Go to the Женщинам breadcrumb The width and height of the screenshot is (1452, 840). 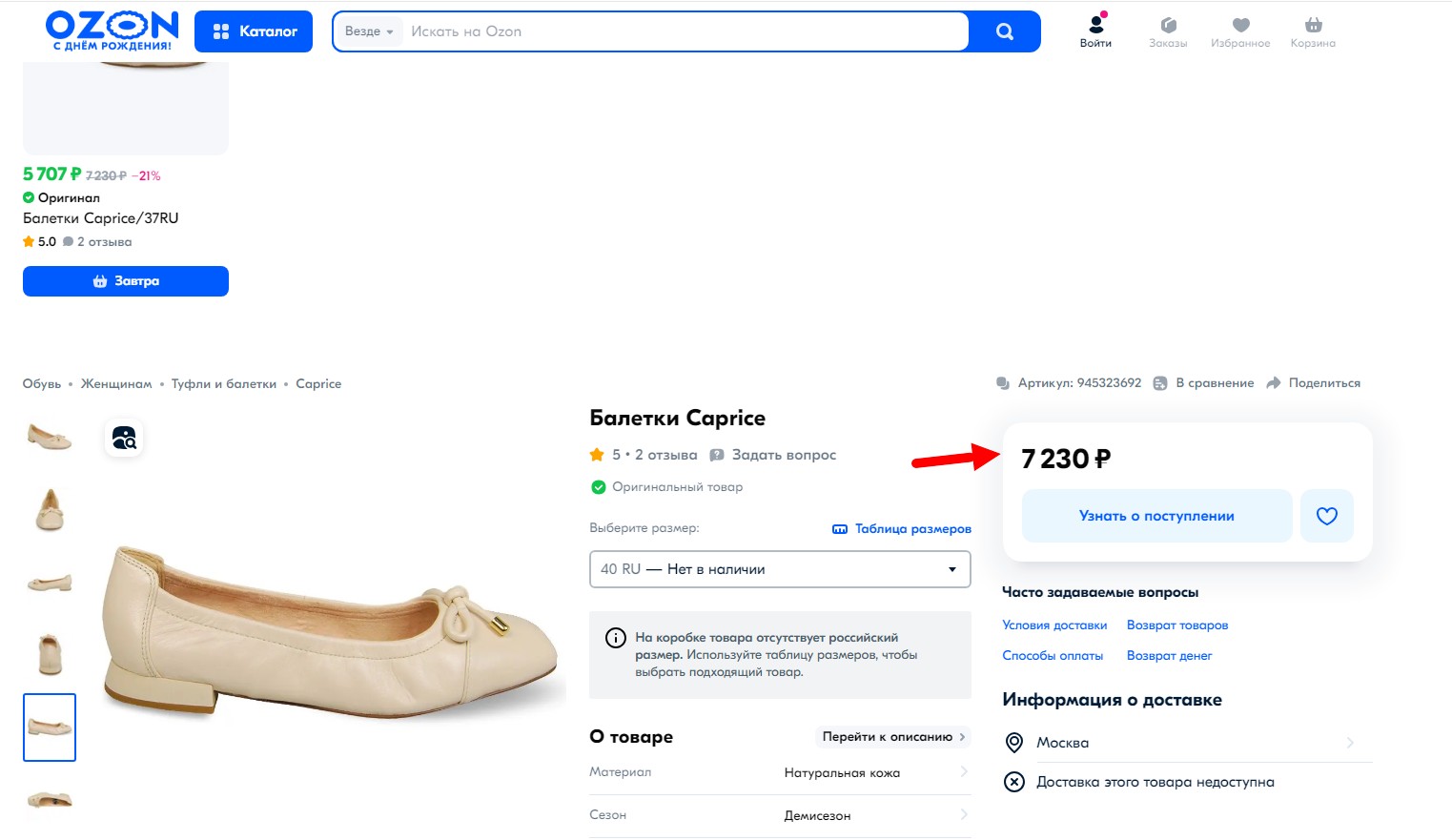click(x=116, y=384)
